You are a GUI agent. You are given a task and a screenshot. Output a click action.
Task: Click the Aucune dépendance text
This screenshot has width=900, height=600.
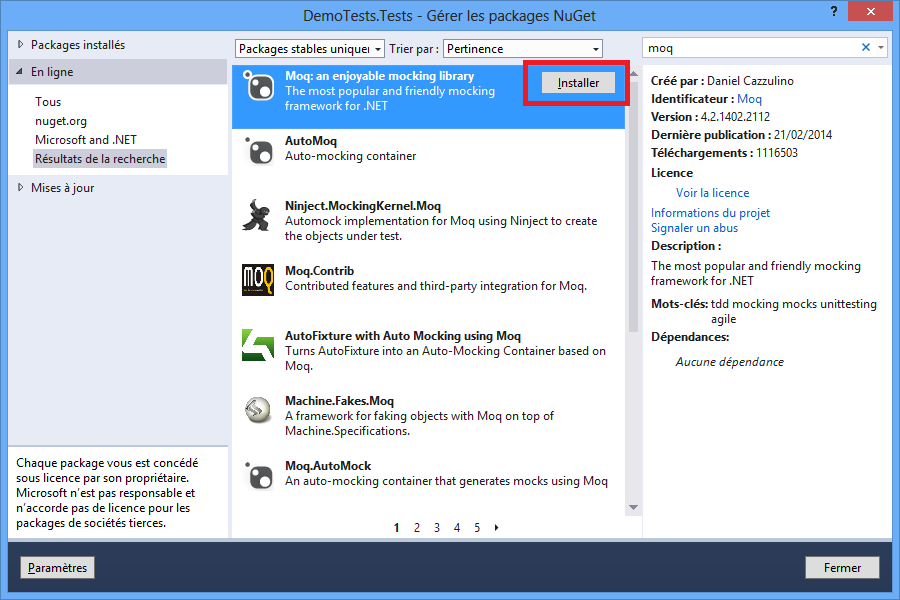point(730,362)
